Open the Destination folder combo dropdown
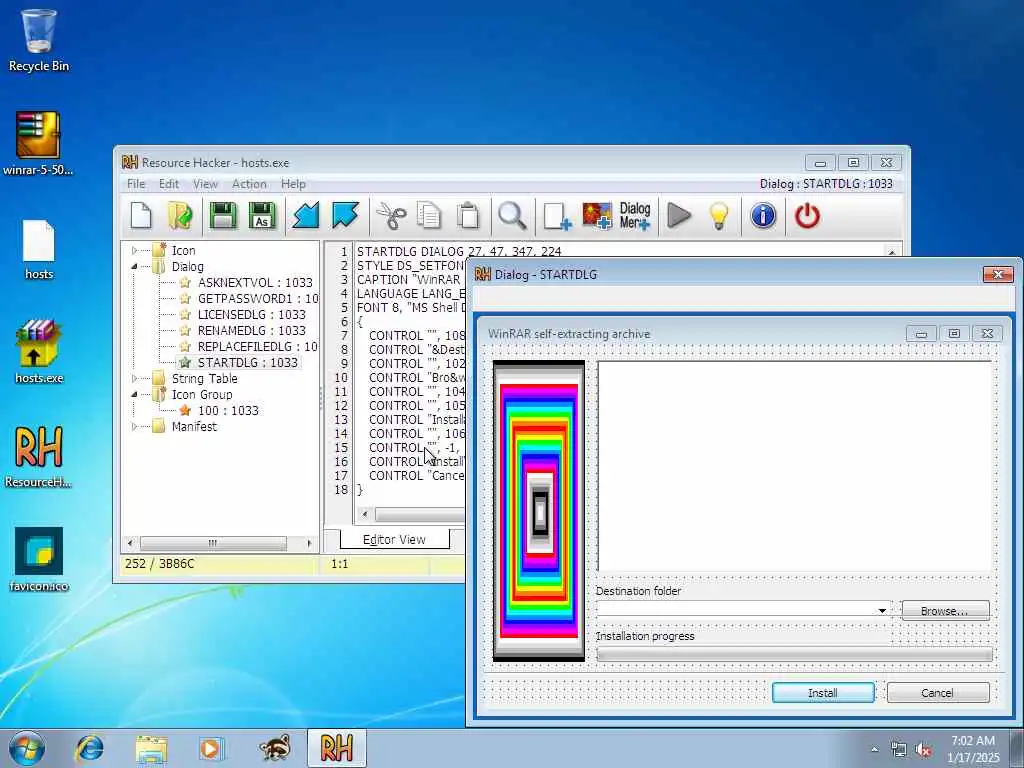1024x768 pixels. [x=882, y=611]
